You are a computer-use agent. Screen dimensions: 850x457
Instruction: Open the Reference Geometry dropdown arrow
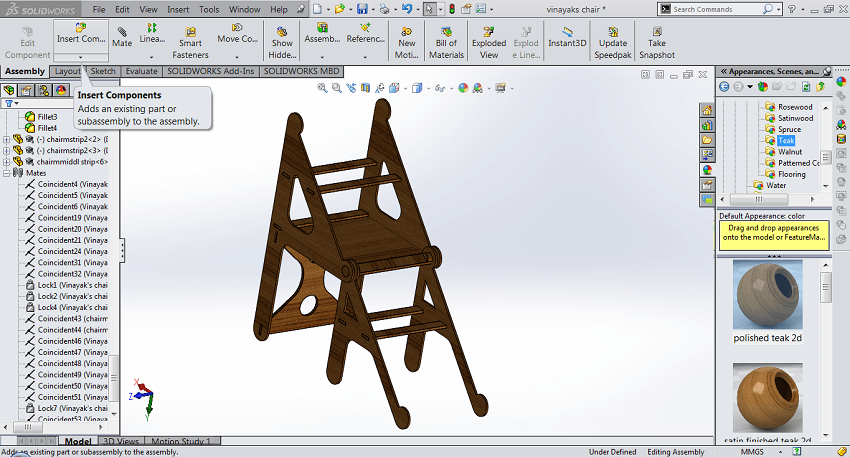click(365, 56)
